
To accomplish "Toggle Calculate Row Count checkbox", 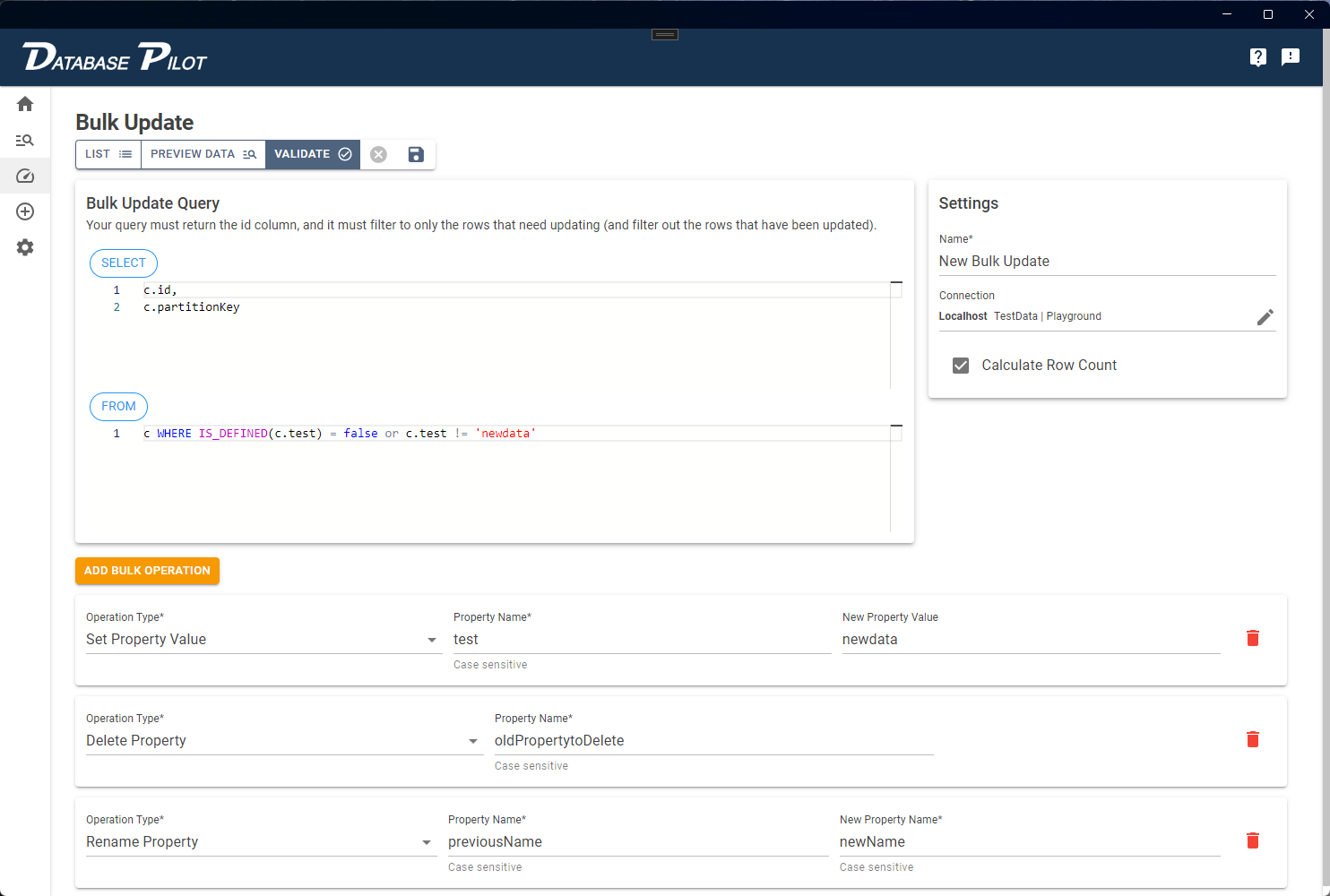I will coord(961,366).
